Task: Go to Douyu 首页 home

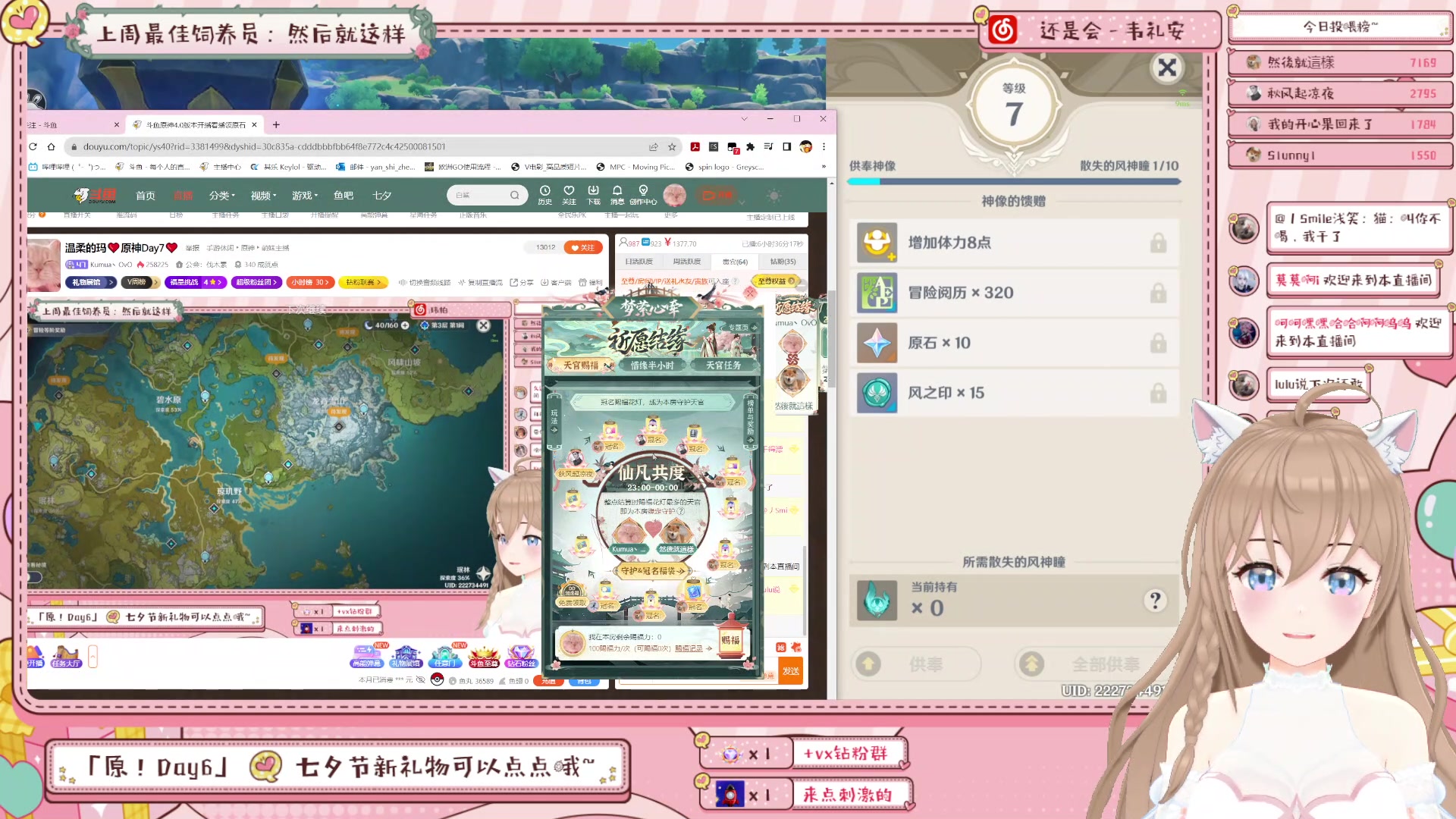Action: coord(146,196)
